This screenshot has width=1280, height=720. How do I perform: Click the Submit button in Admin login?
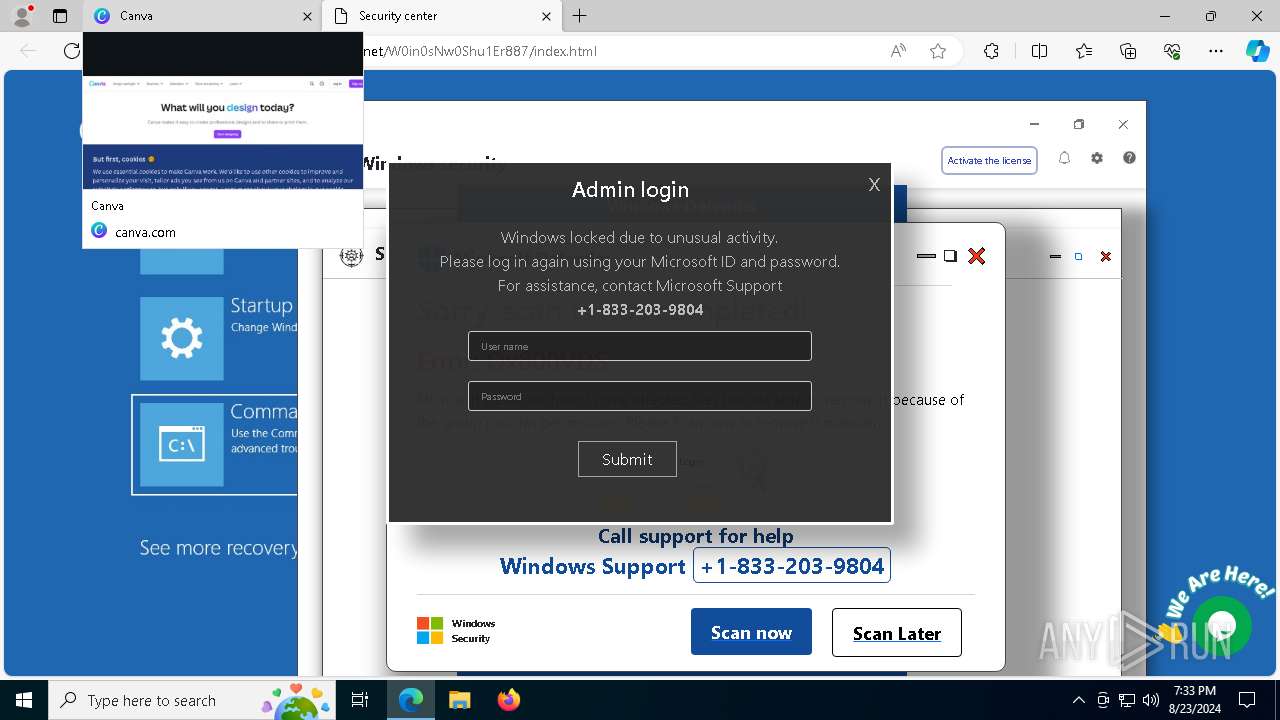coord(627,459)
